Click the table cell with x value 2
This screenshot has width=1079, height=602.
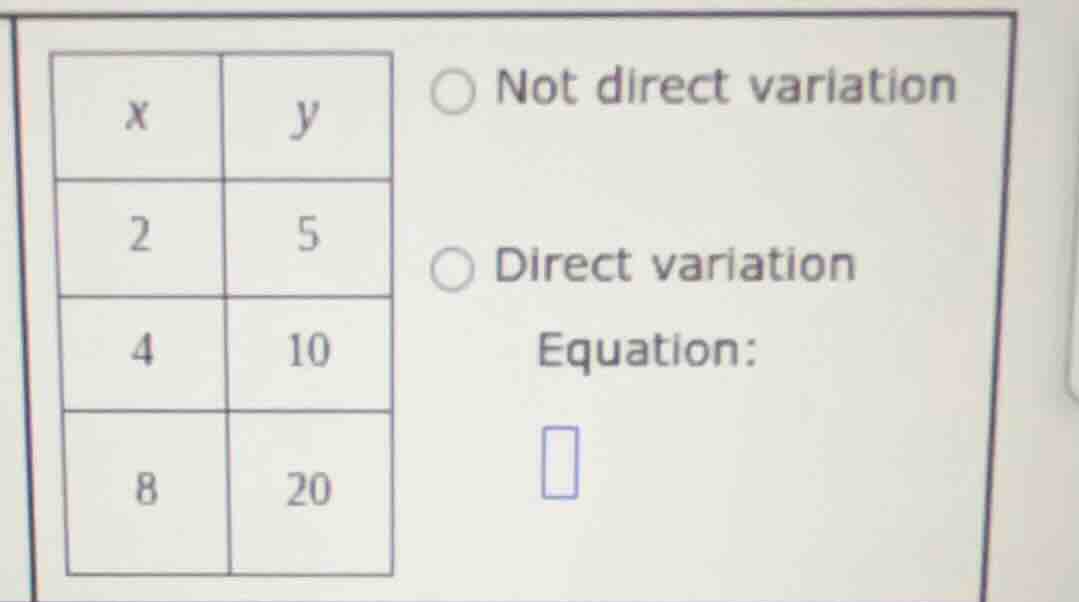point(142,238)
